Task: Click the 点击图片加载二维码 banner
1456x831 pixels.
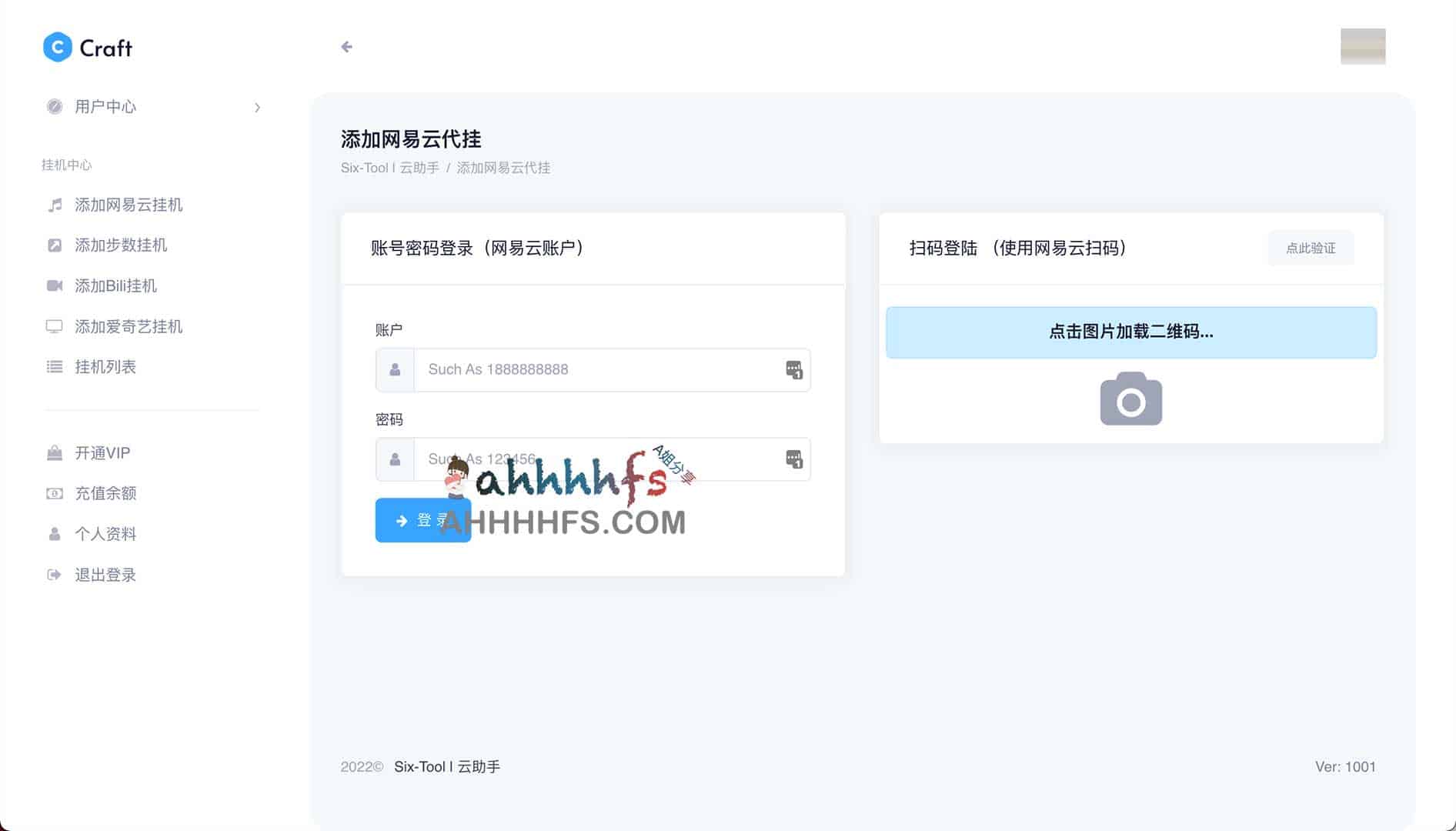Action: pyautogui.click(x=1131, y=332)
